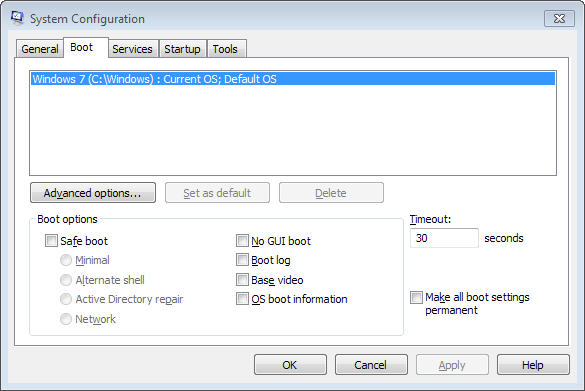585x391 pixels.
Task: Enable OS boot information checkbox
Action: click(243, 298)
